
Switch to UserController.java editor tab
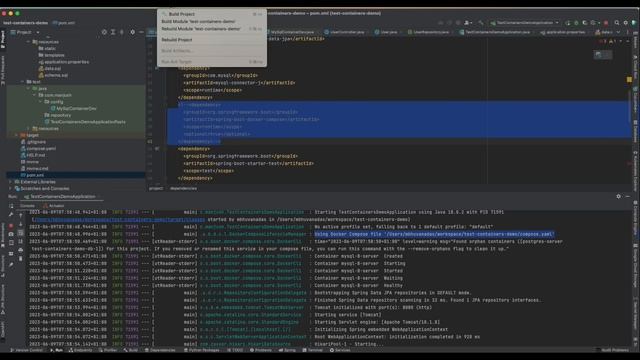coord(344,32)
